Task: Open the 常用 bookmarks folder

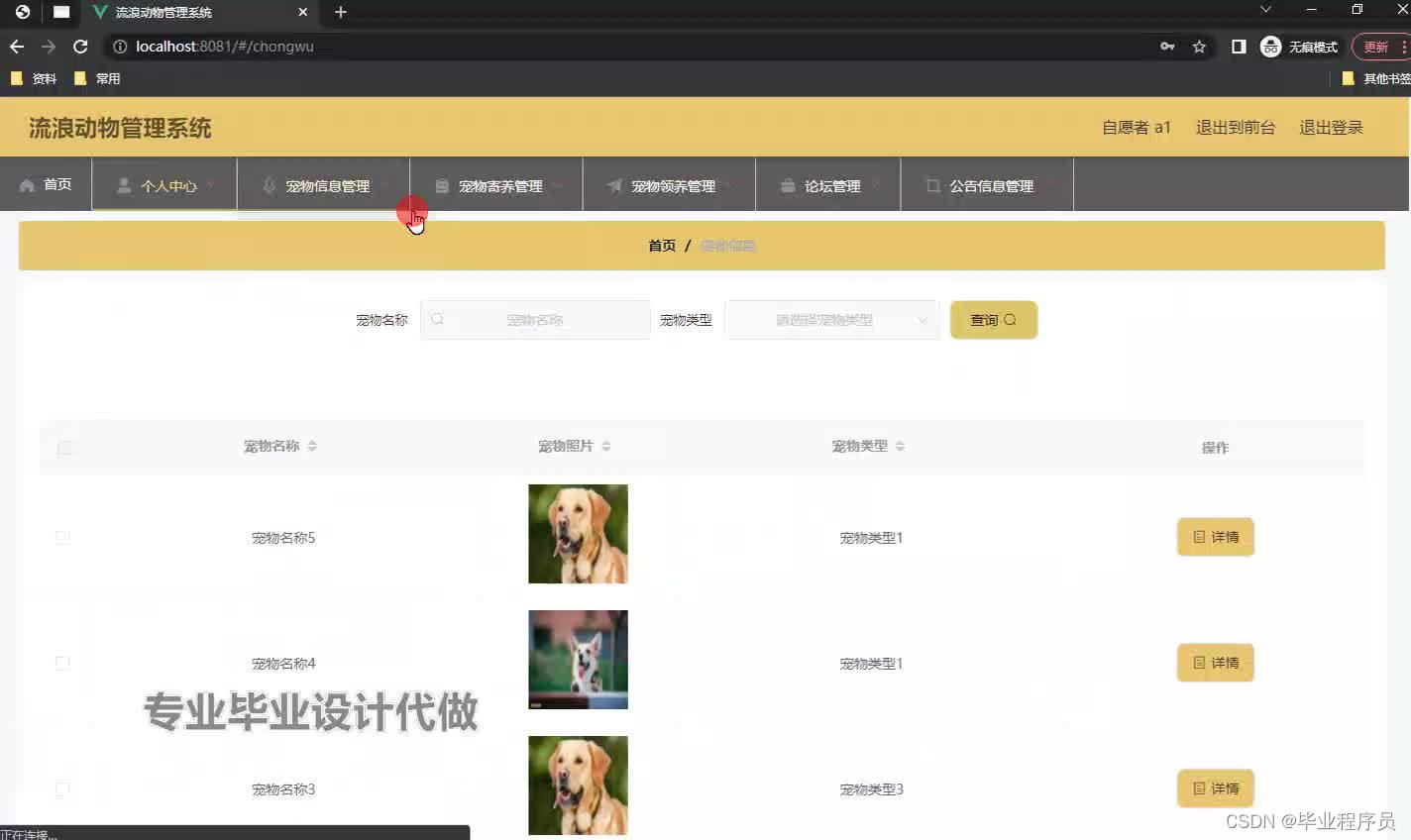Action: 97,78
